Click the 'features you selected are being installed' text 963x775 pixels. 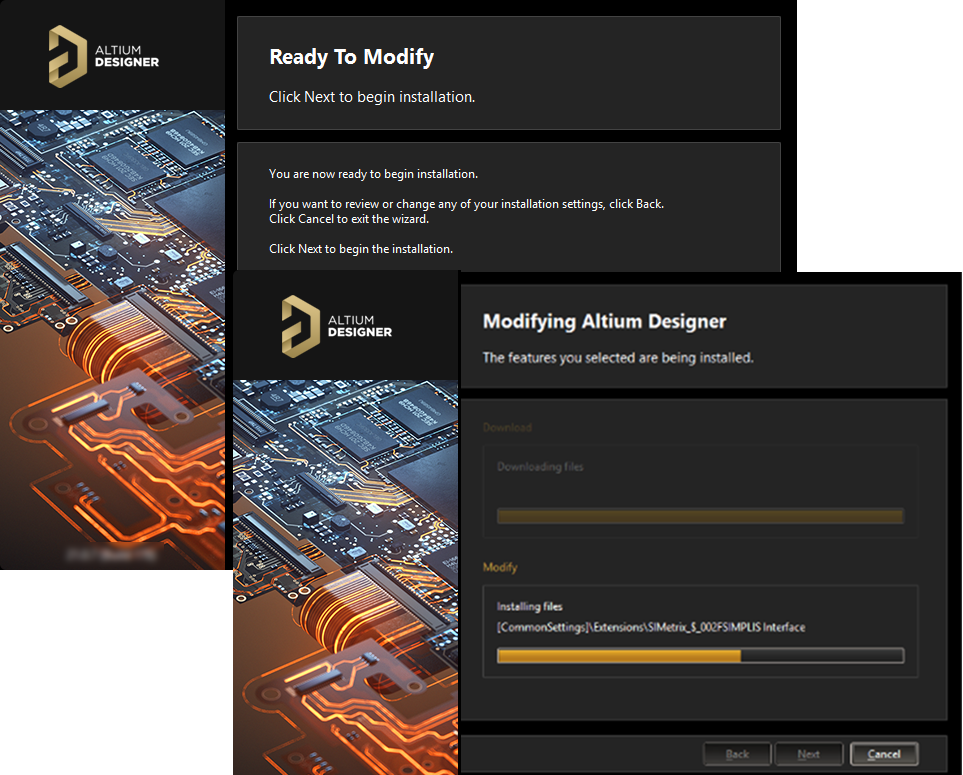pyautogui.click(x=617, y=357)
